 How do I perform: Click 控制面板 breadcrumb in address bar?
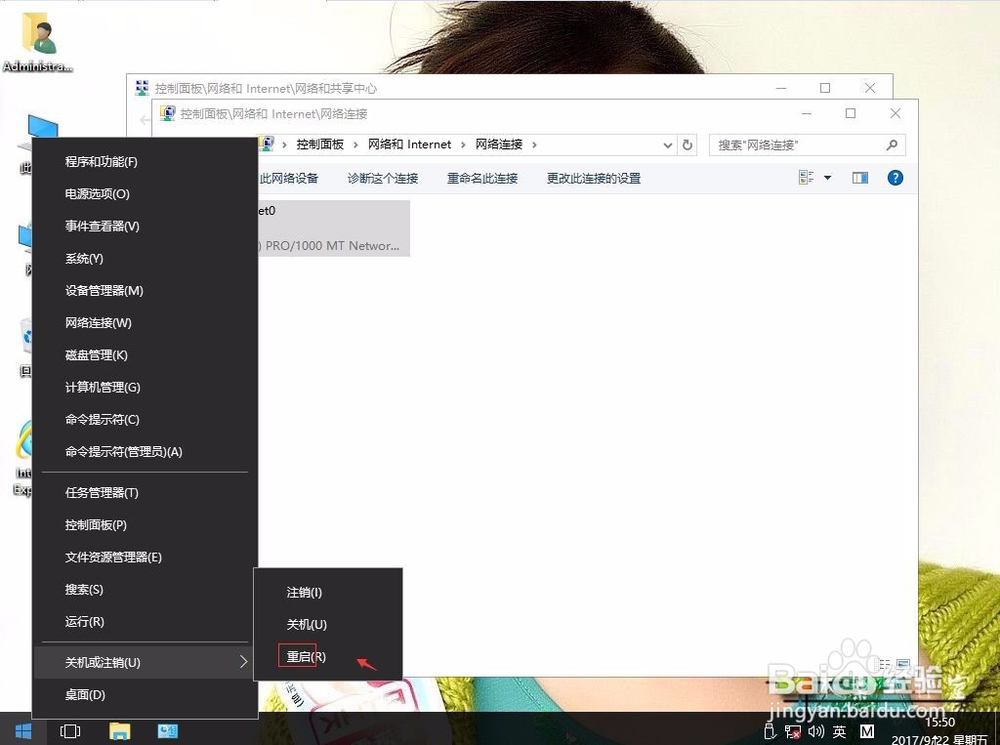(320, 145)
